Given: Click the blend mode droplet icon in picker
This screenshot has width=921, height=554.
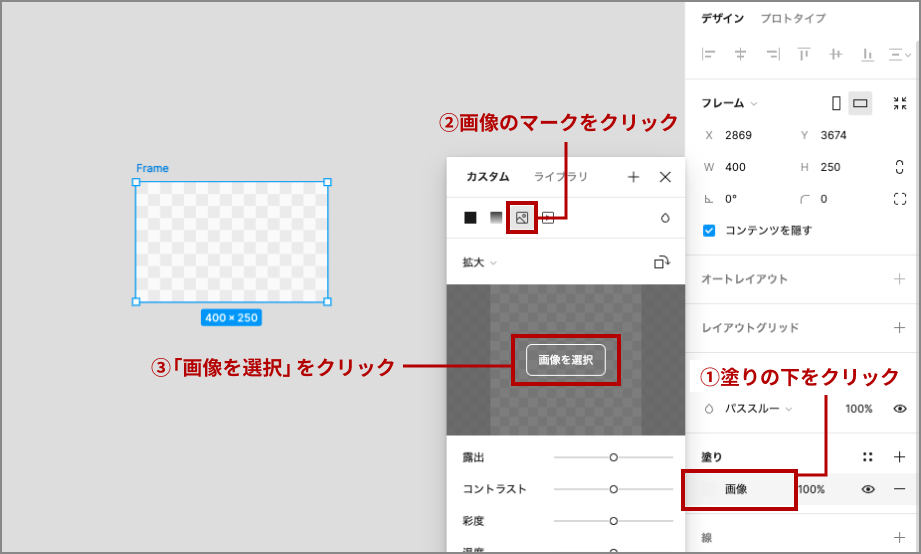Looking at the screenshot, I should pyautogui.click(x=665, y=218).
